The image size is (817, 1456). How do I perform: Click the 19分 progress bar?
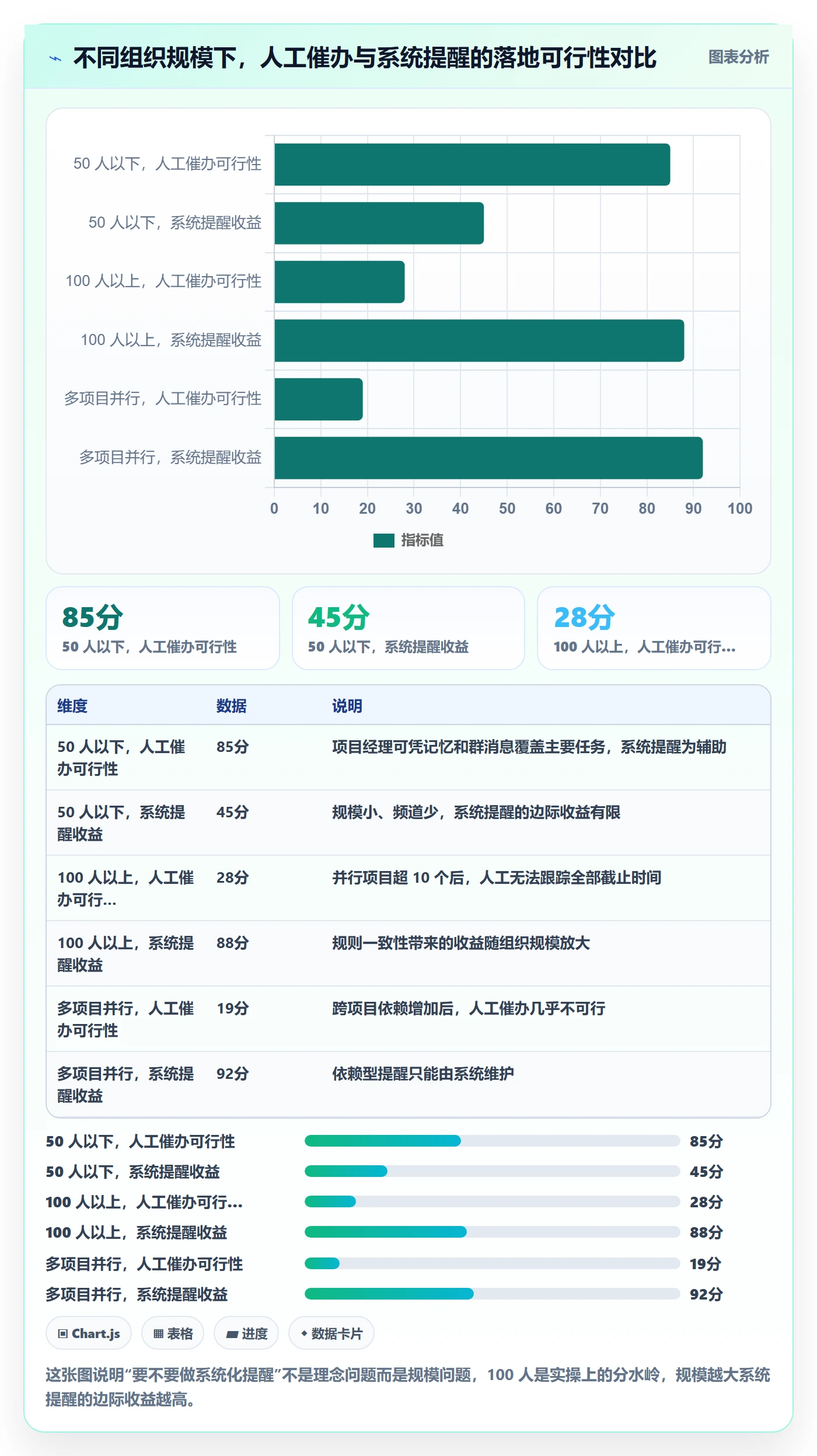coord(493,1263)
